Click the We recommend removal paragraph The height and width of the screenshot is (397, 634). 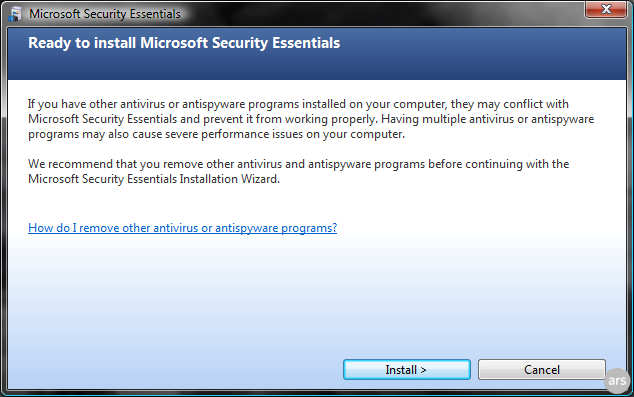pyautogui.click(x=298, y=171)
